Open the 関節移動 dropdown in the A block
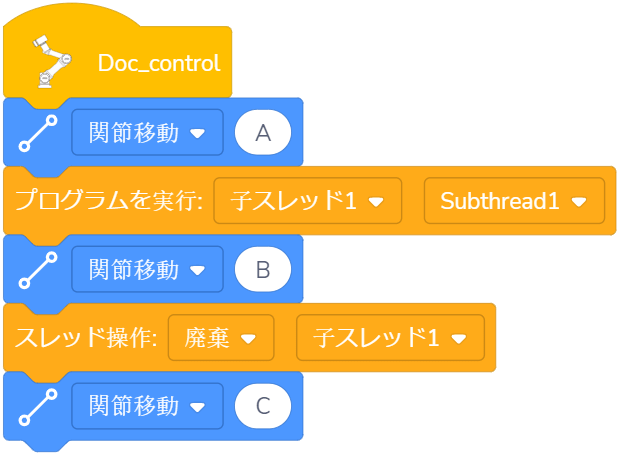Image resolution: width=619 pixels, height=454 pixels. coord(147,133)
